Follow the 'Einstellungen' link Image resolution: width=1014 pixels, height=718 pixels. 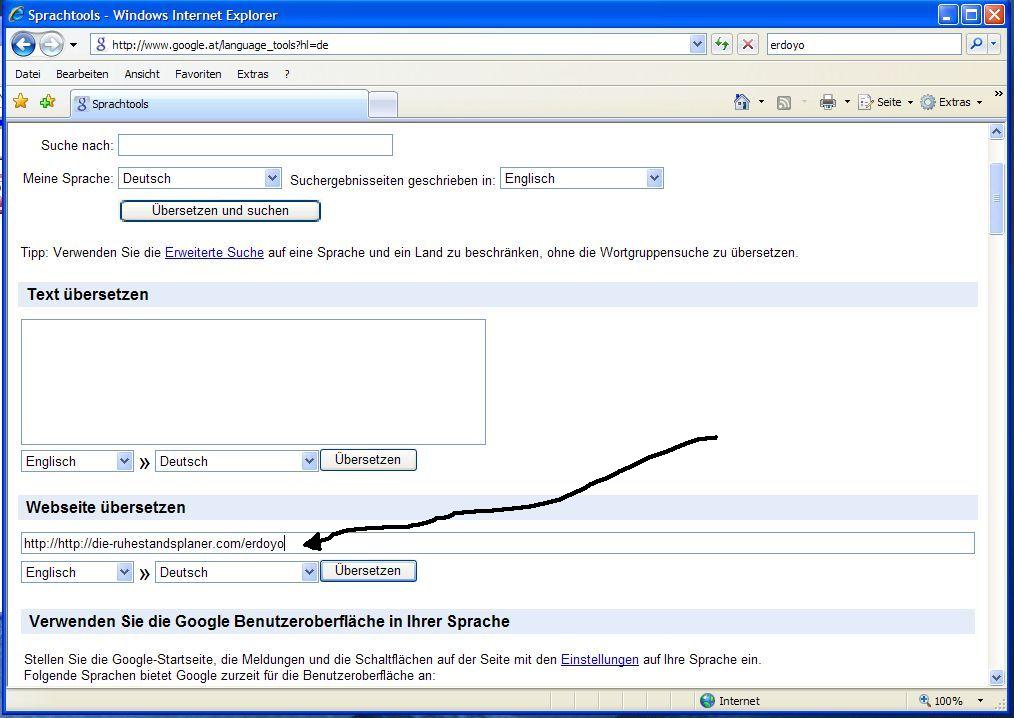[599, 660]
